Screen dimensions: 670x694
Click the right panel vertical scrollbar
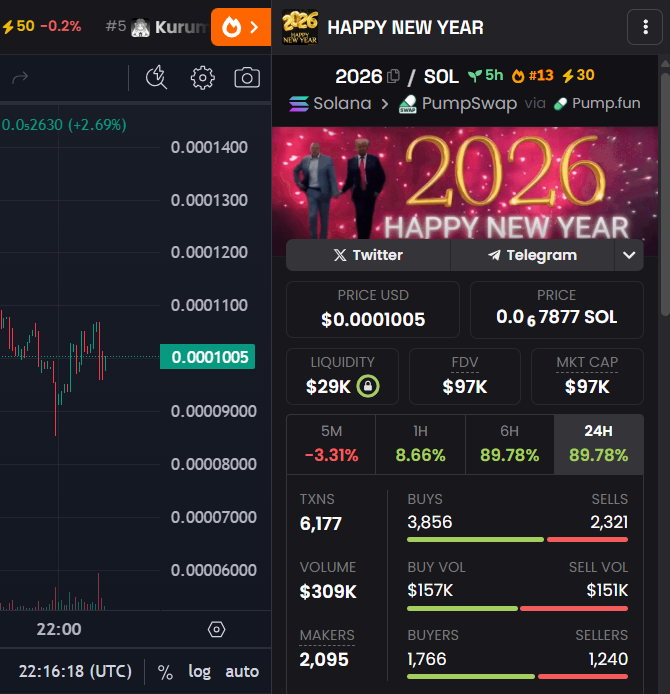[x=665, y=195]
